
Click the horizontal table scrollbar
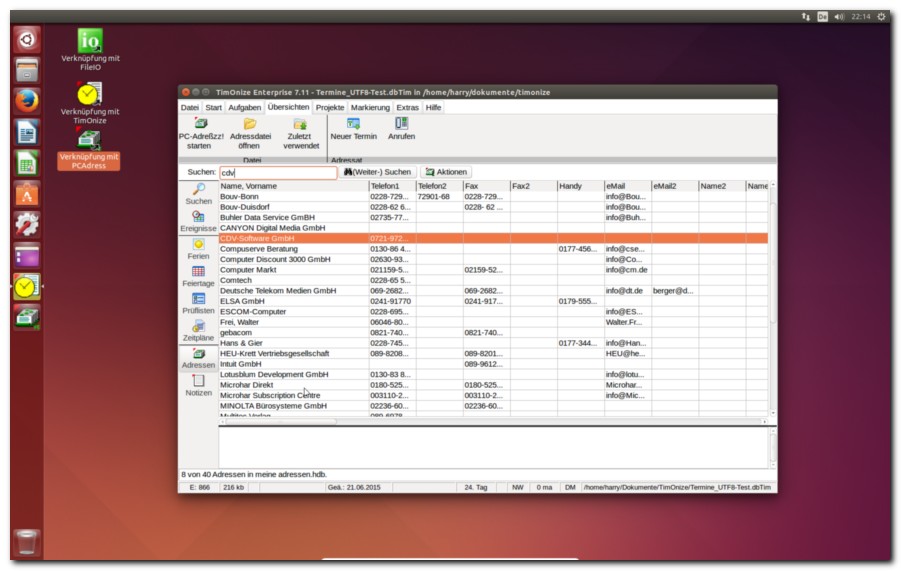[493, 422]
